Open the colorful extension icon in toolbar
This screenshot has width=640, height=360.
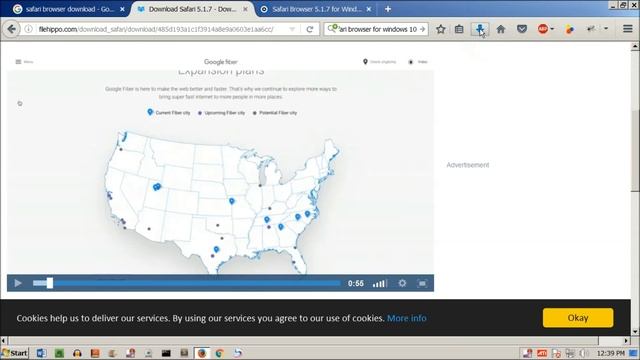click(x=570, y=29)
